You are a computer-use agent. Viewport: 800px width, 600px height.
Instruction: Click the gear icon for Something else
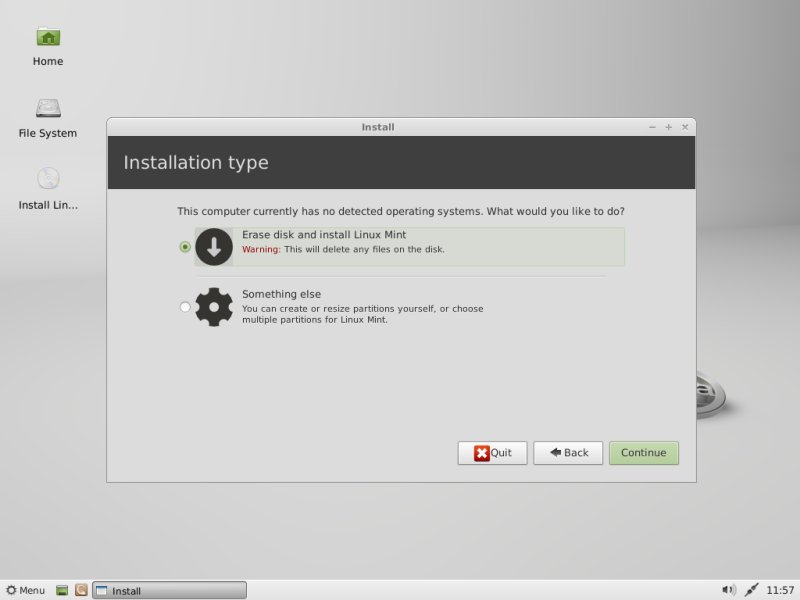(214, 307)
